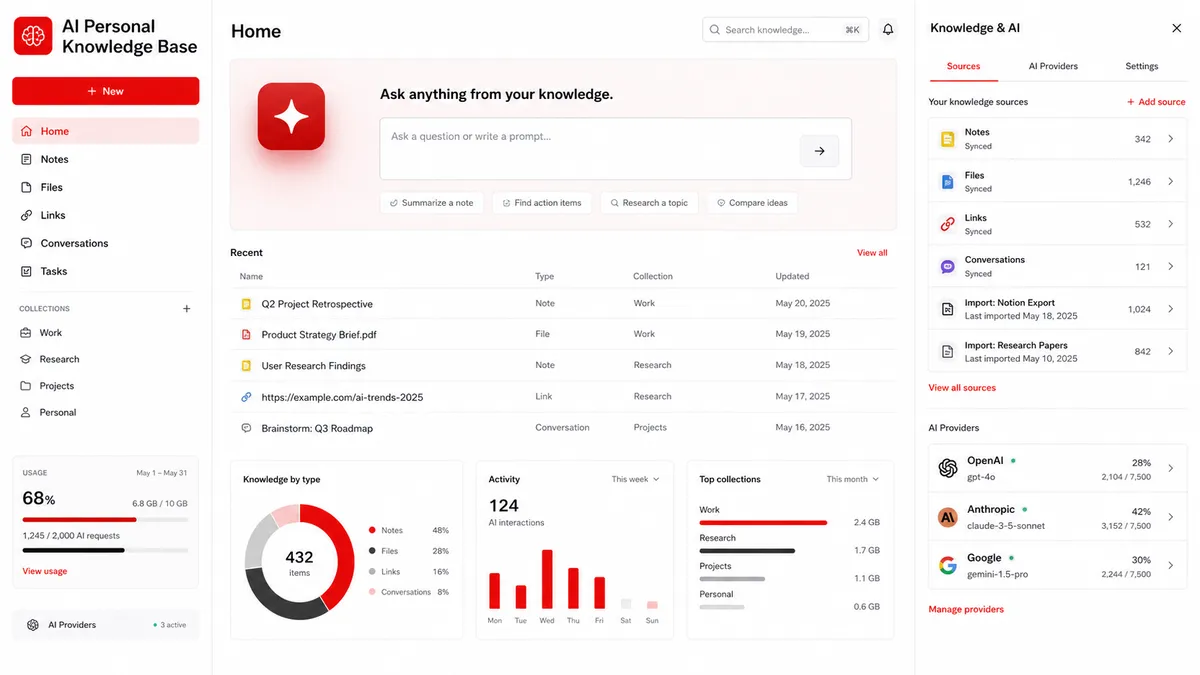
Task: Open Notes in sidebar
Action: (x=106, y=159)
